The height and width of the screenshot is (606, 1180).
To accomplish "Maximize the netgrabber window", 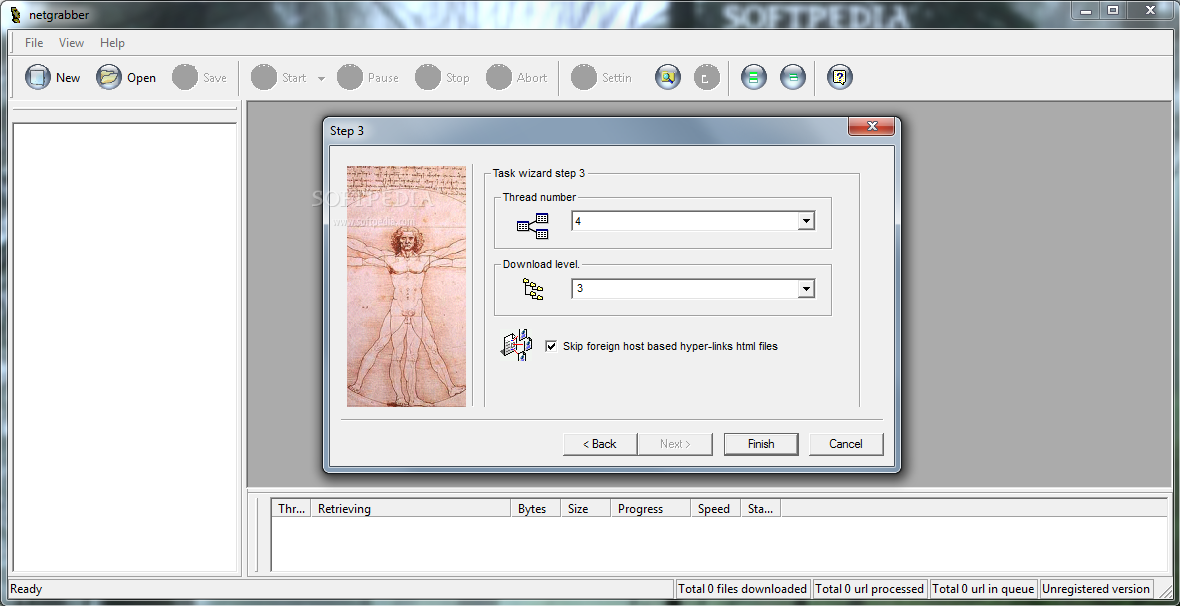I will (x=1113, y=11).
